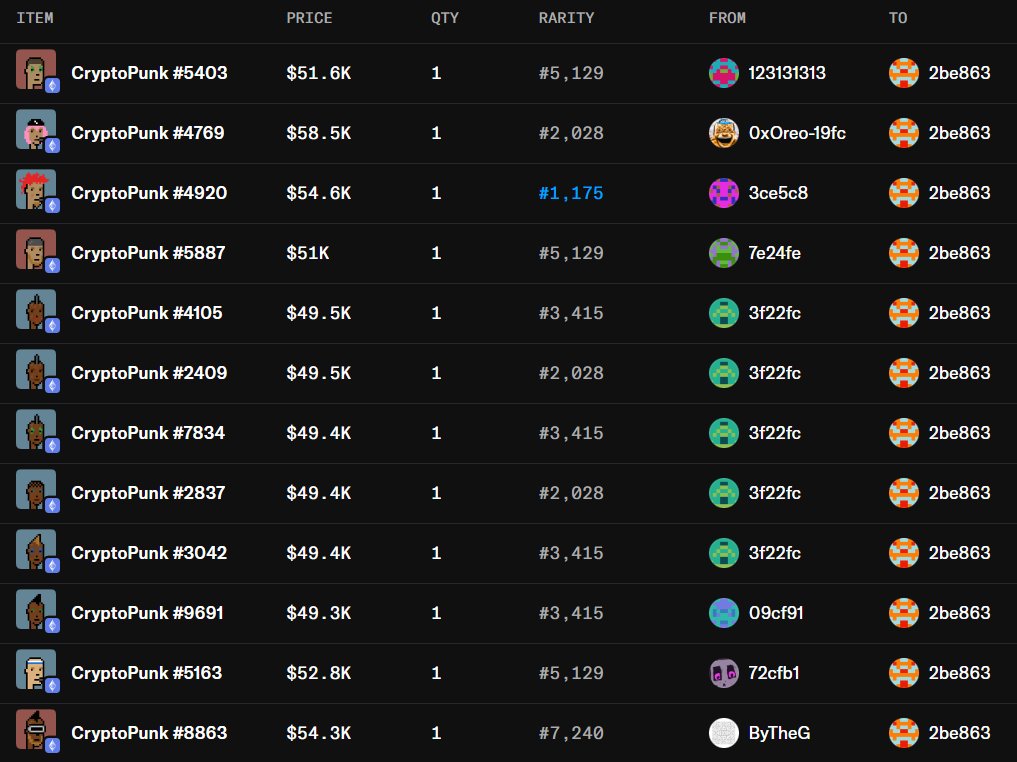Open seller profile name 7e24fe

click(x=774, y=253)
